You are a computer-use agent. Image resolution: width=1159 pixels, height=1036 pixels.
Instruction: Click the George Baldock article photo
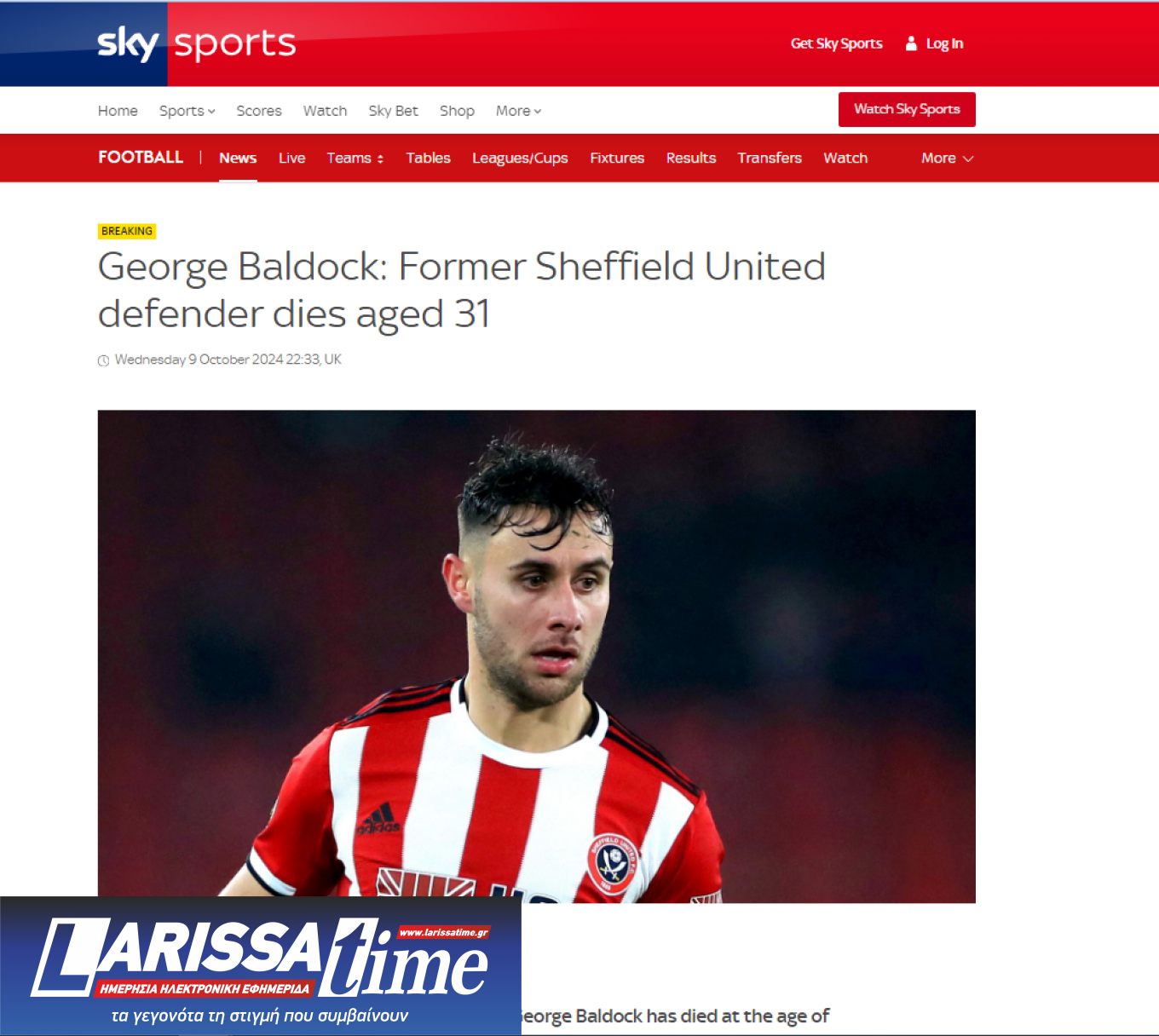point(537,656)
